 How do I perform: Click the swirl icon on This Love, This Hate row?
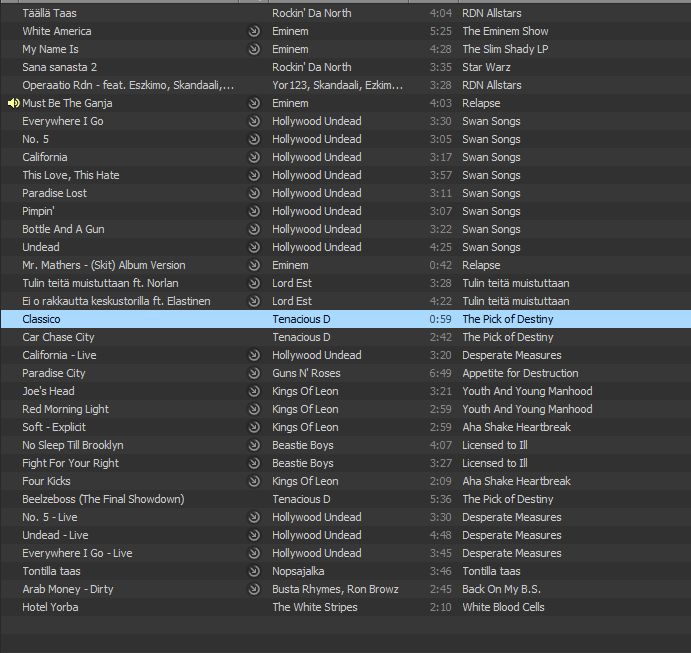click(x=254, y=175)
